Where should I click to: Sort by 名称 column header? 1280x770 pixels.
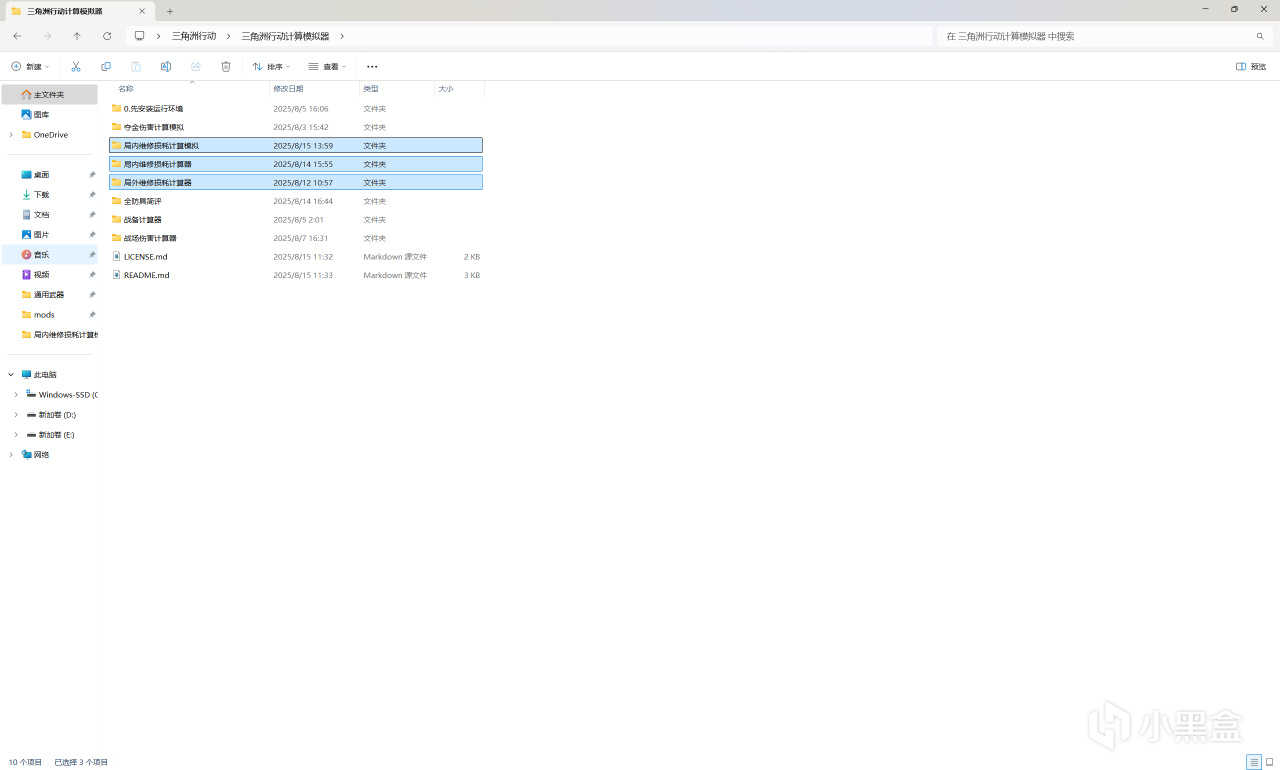(x=126, y=89)
